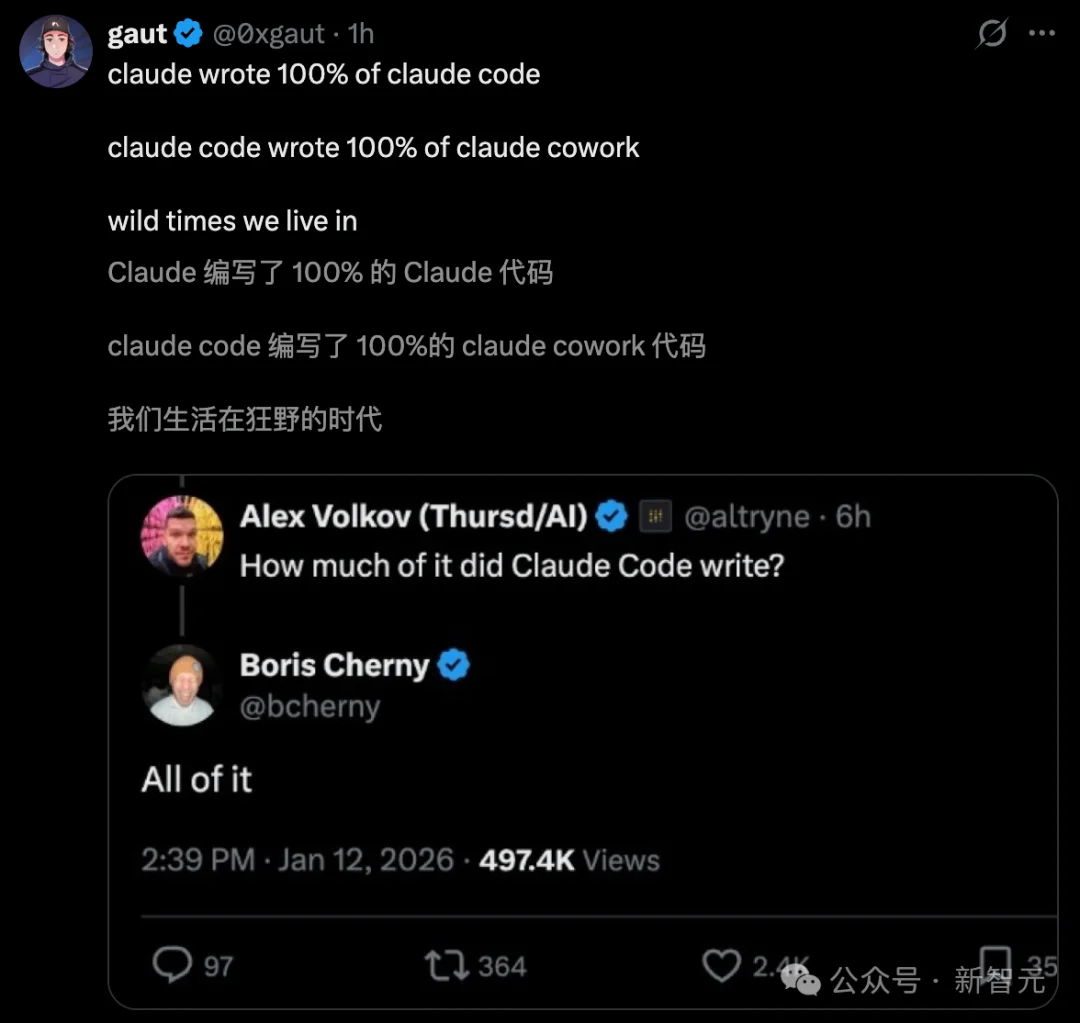This screenshot has height=1023, width=1080.
Task: Click Boris Cherny's verified badge
Action: pos(454,665)
